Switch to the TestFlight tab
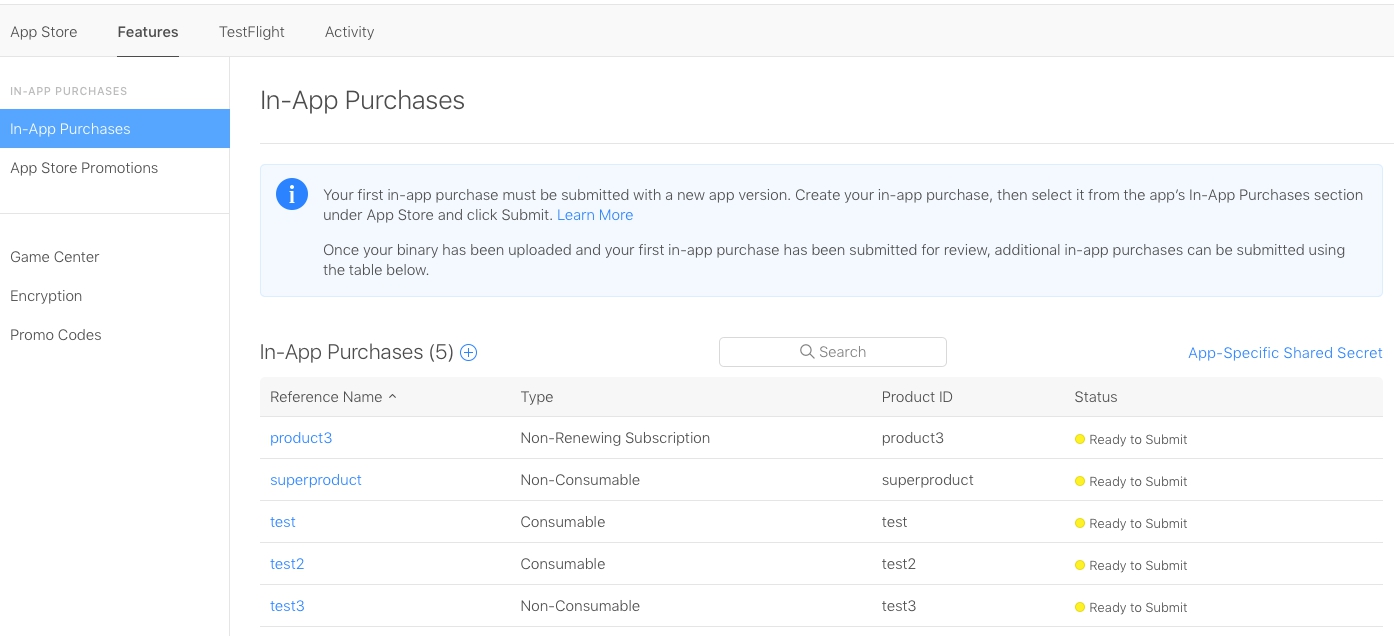This screenshot has height=636, width=1394. click(x=252, y=32)
